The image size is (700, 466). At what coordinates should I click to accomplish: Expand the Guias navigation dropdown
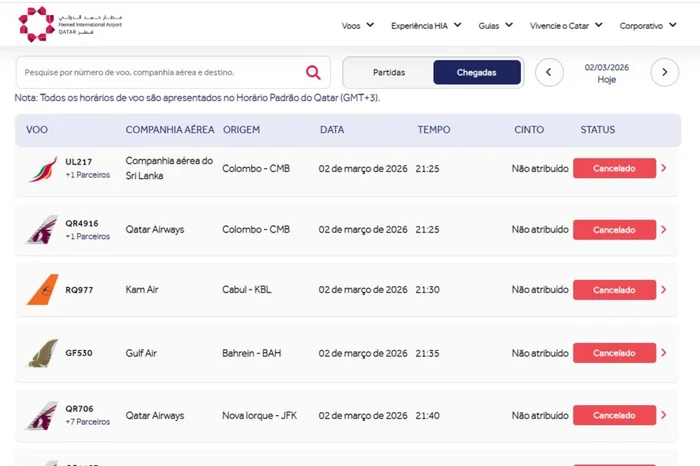pos(495,25)
